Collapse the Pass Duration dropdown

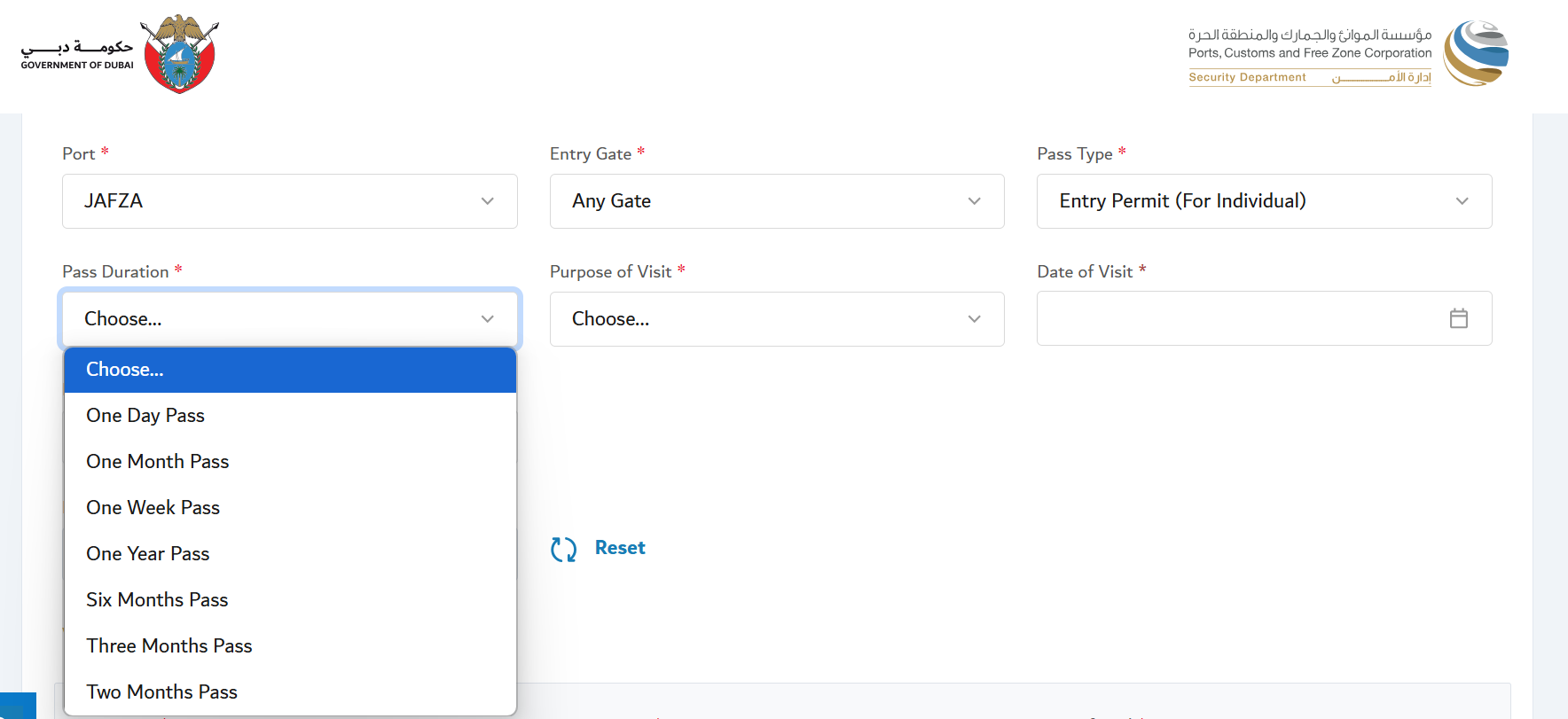(x=289, y=319)
